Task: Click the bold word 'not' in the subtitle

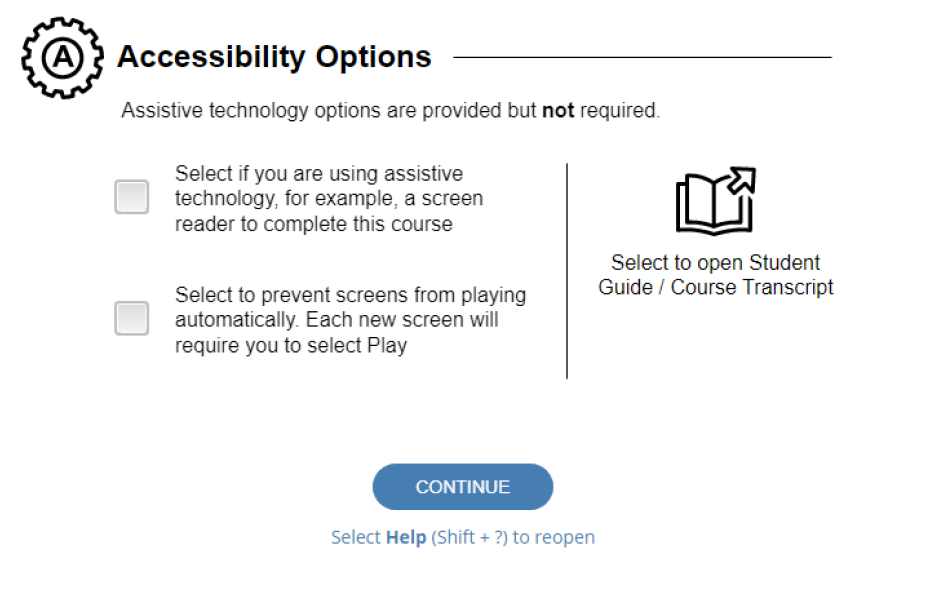Action: pos(558,110)
